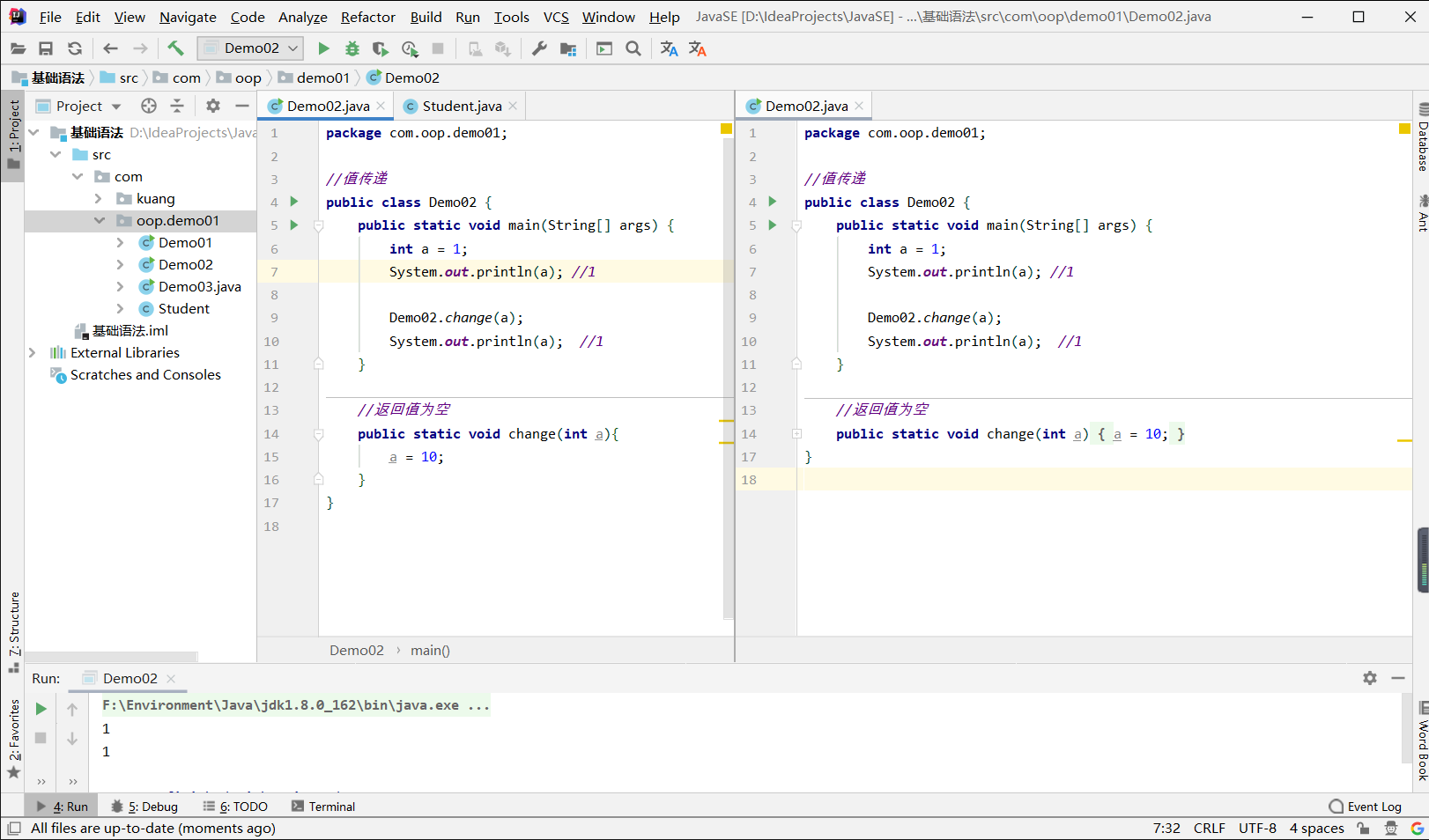
Task: Change the CRLF line separator
Action: (1209, 828)
